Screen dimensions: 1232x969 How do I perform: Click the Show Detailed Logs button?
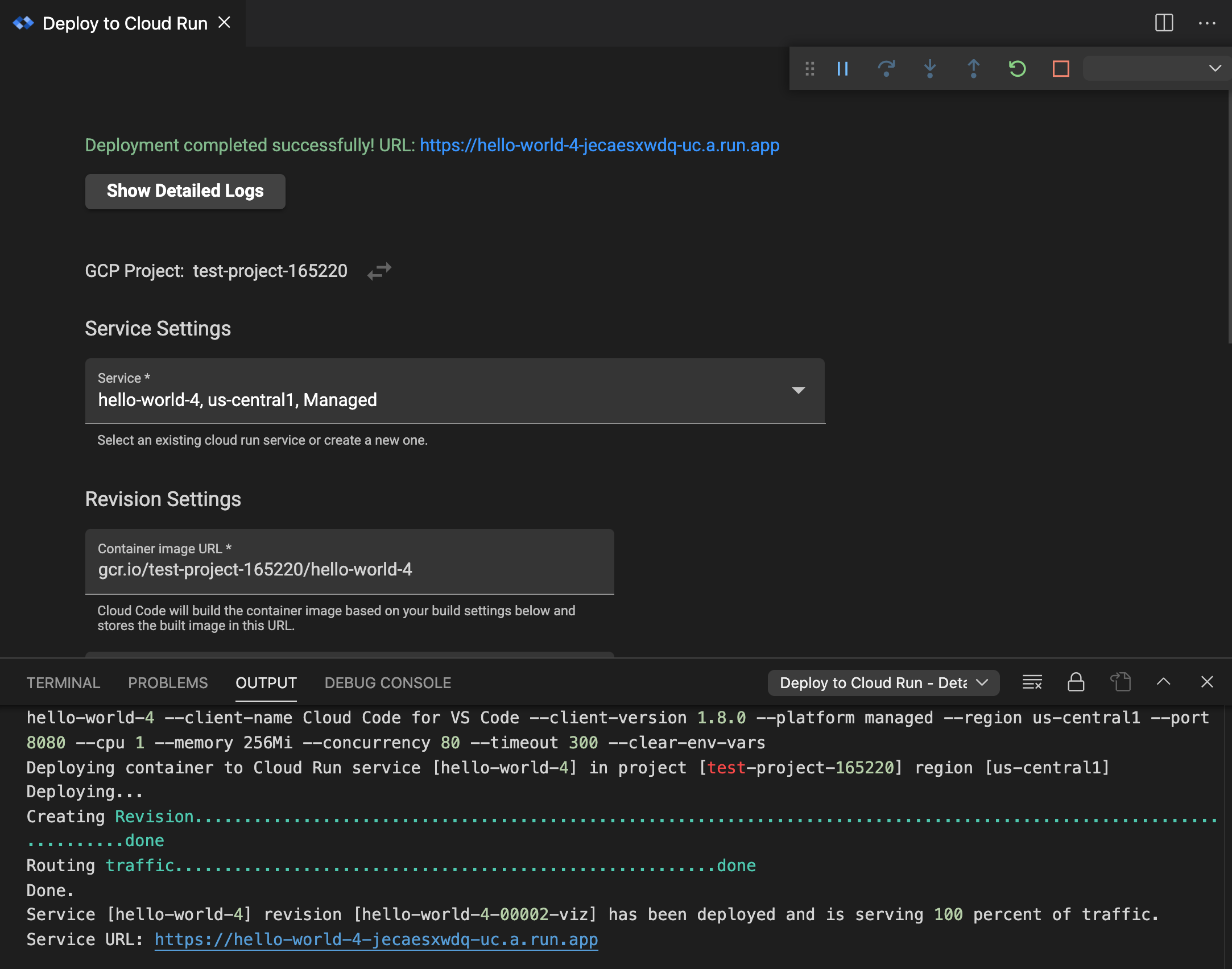click(x=185, y=190)
